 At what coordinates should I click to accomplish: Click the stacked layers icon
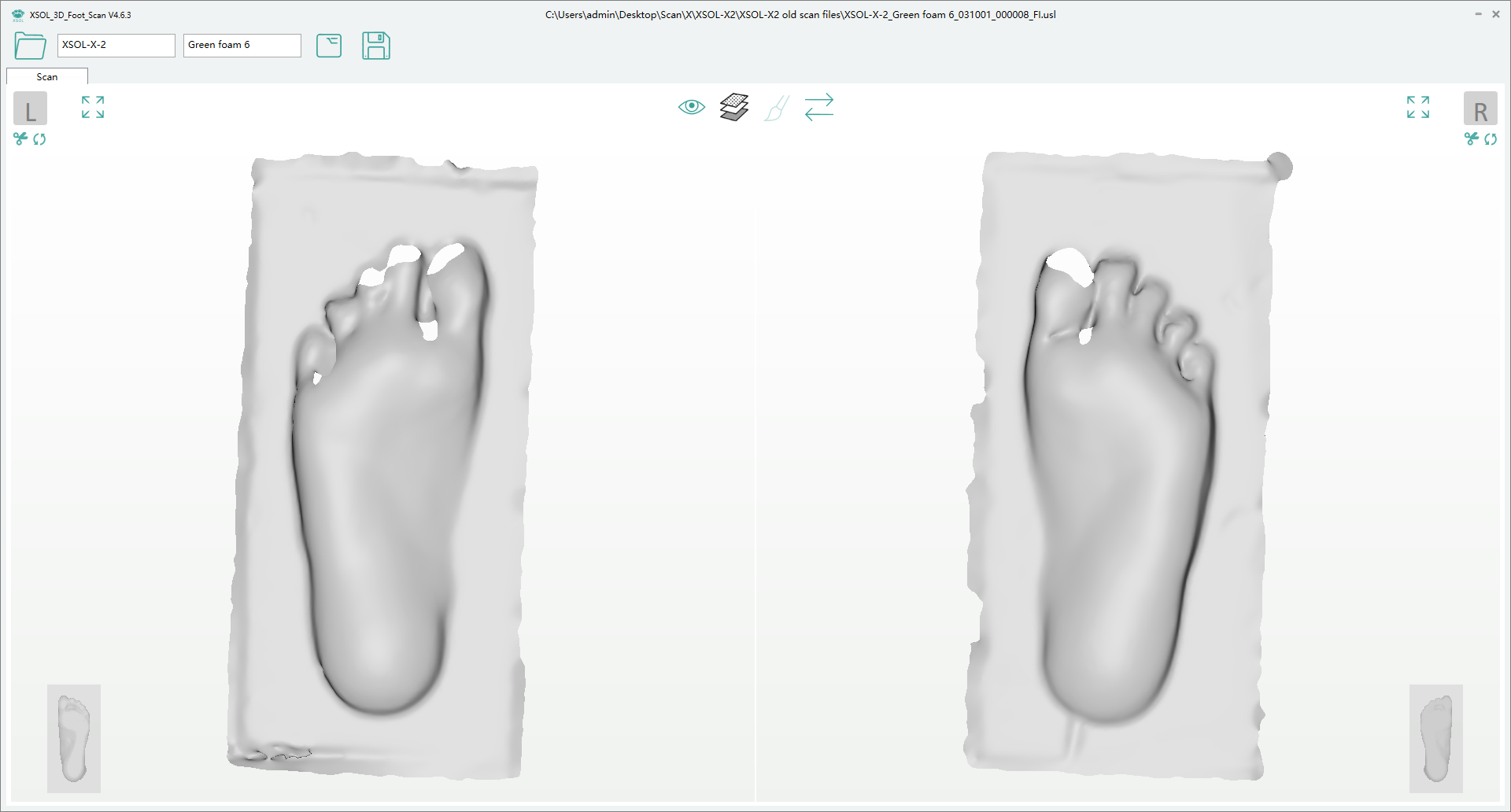[734, 107]
